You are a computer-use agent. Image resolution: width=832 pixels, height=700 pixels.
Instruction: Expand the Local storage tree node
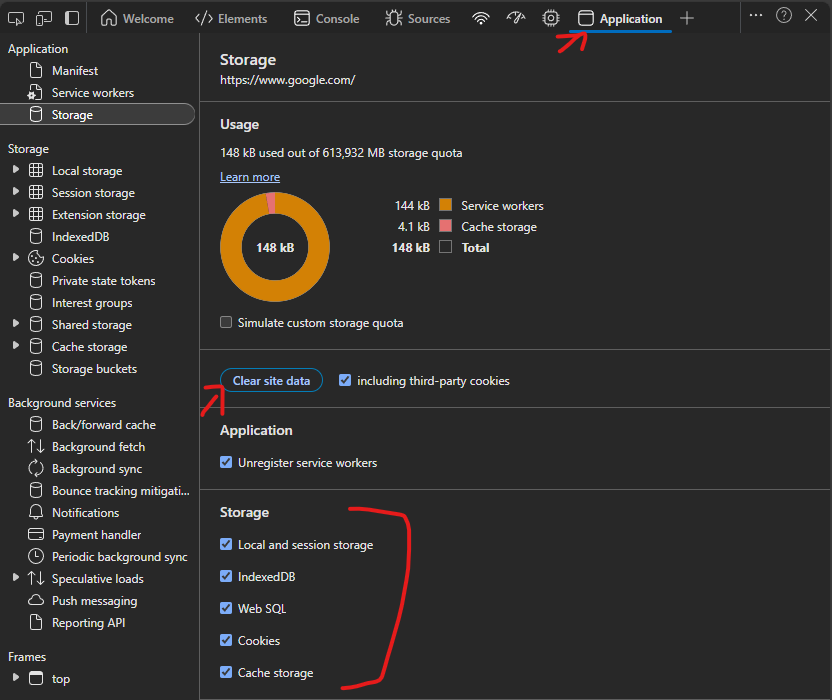pos(16,171)
